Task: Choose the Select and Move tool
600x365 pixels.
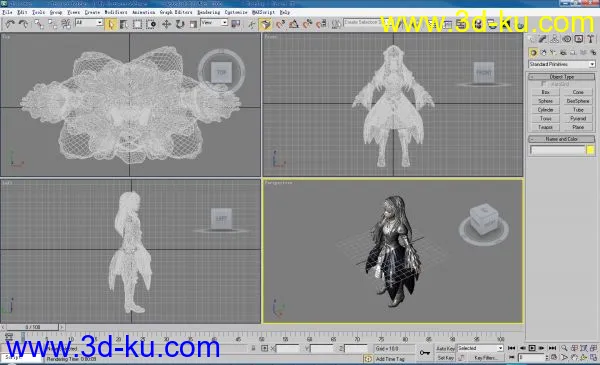Action: pyautogui.click(x=166, y=24)
